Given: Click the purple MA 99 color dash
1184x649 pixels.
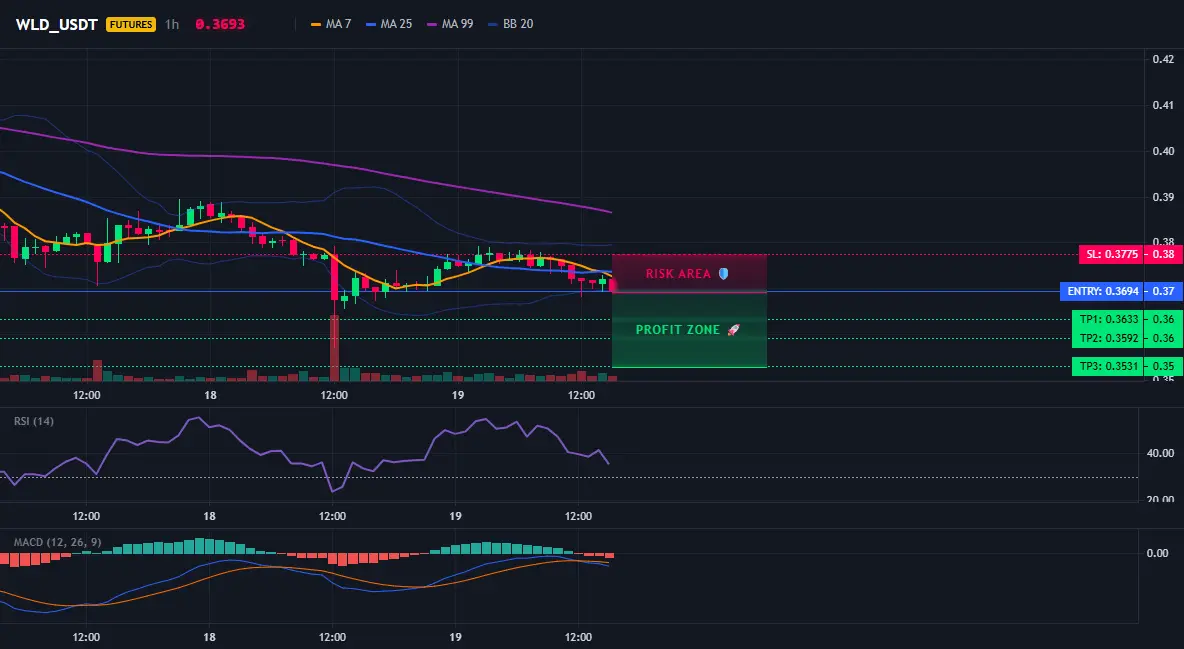Looking at the screenshot, I should pos(432,24).
